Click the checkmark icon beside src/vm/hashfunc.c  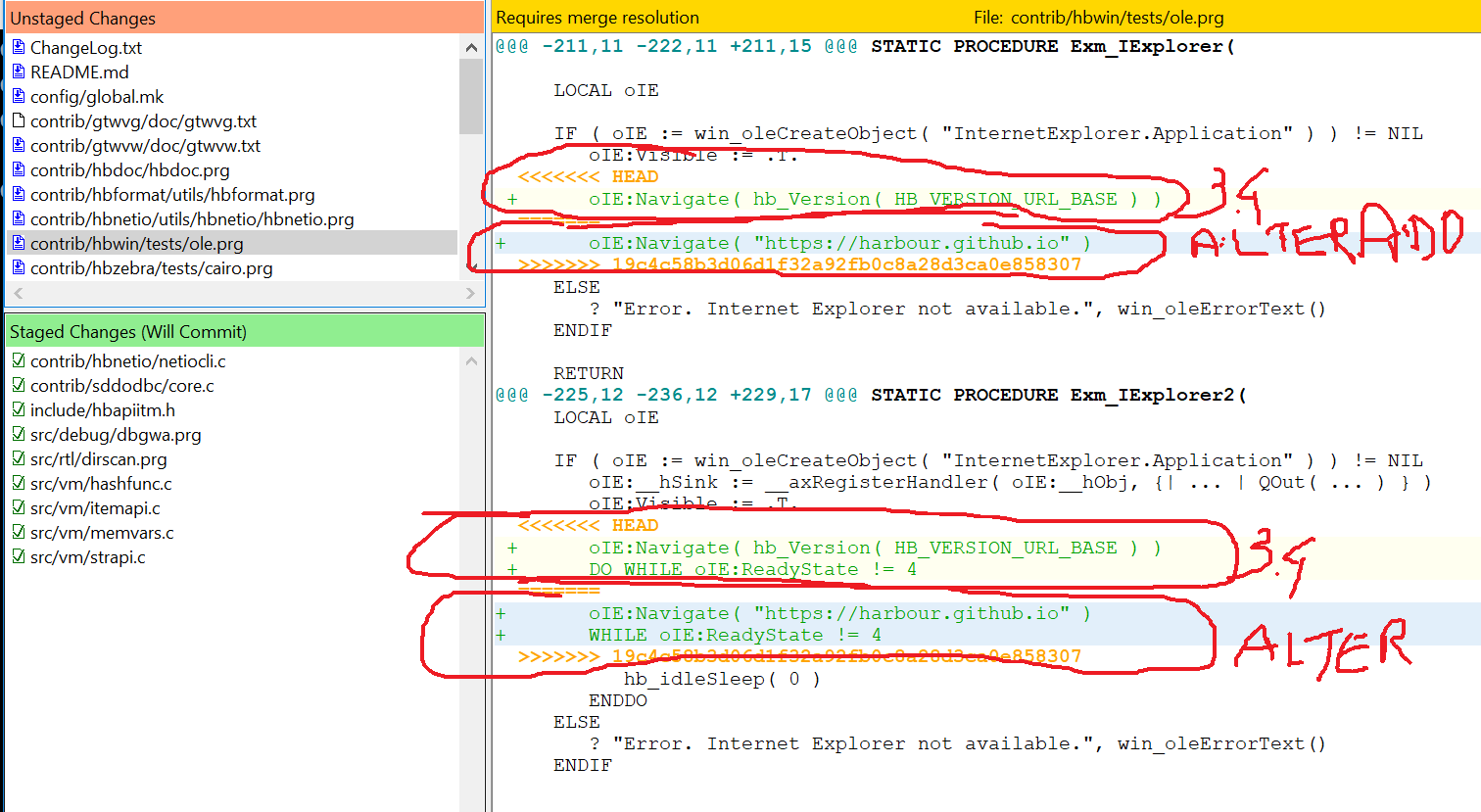18,483
